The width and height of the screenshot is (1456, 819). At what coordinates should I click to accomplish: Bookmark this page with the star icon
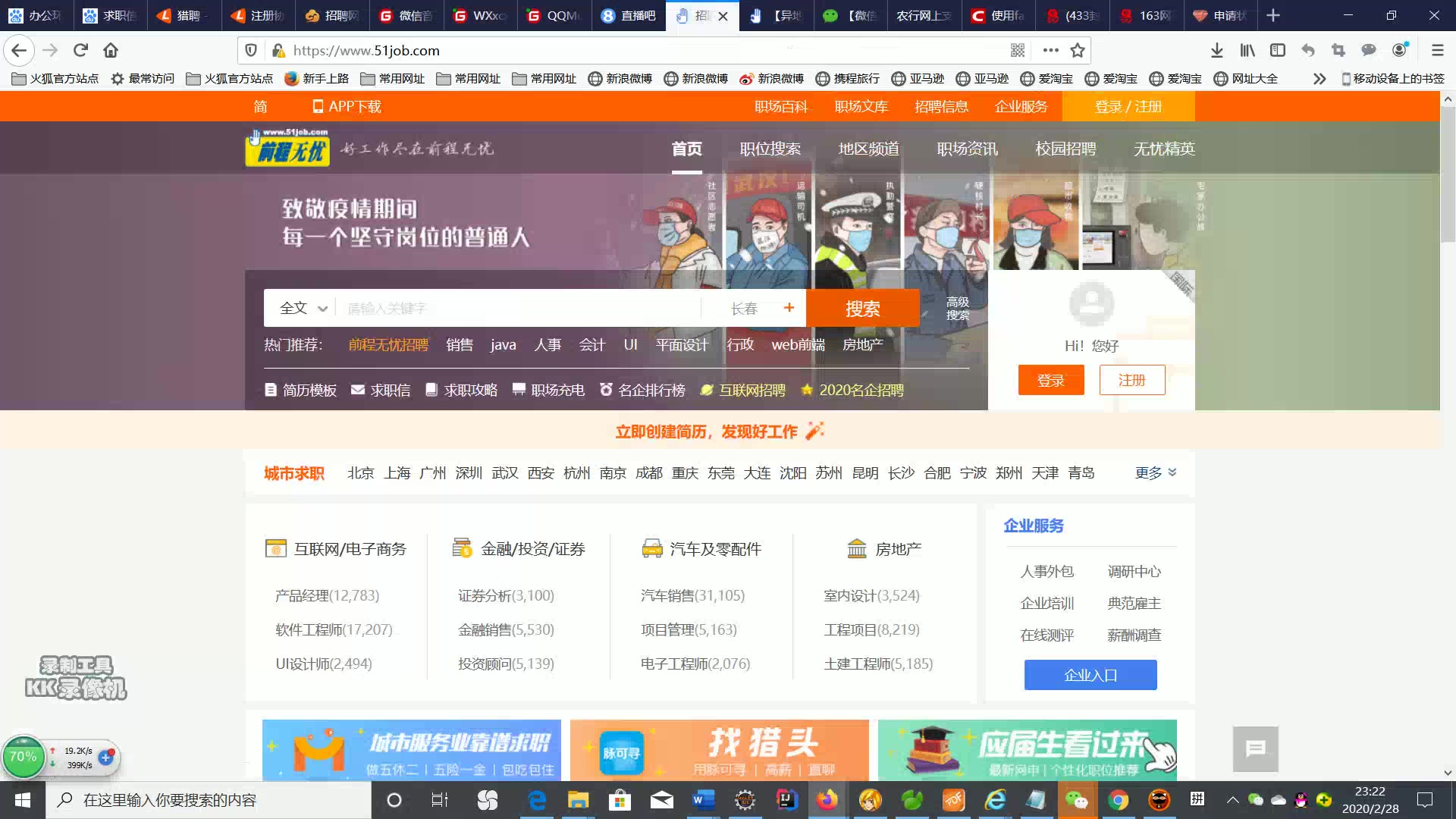(x=1078, y=50)
